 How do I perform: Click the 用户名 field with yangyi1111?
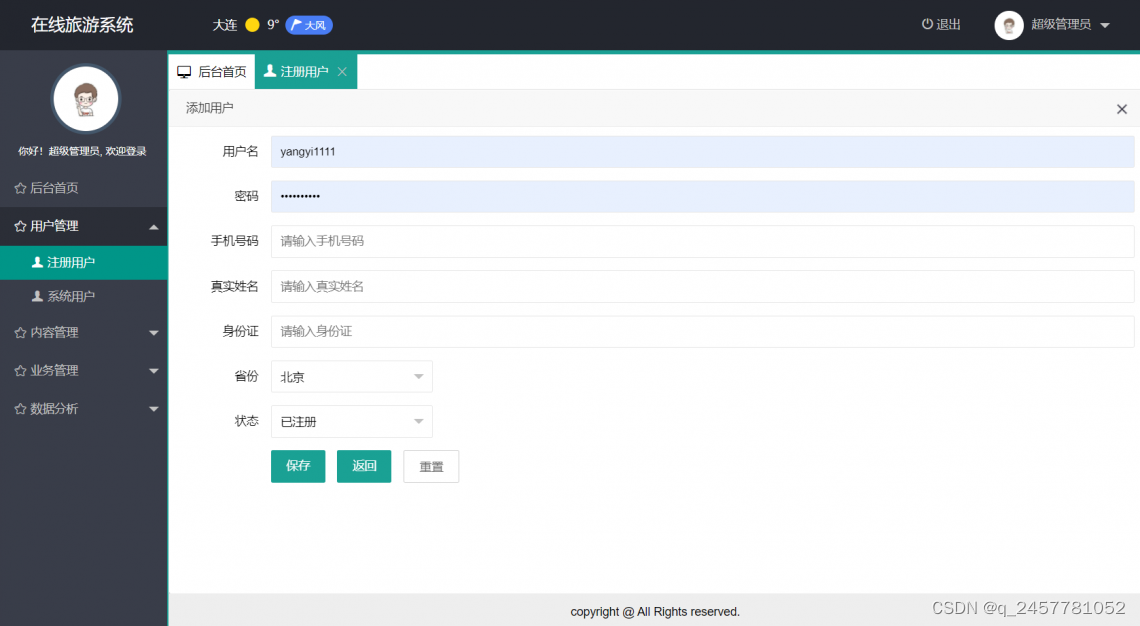point(702,152)
